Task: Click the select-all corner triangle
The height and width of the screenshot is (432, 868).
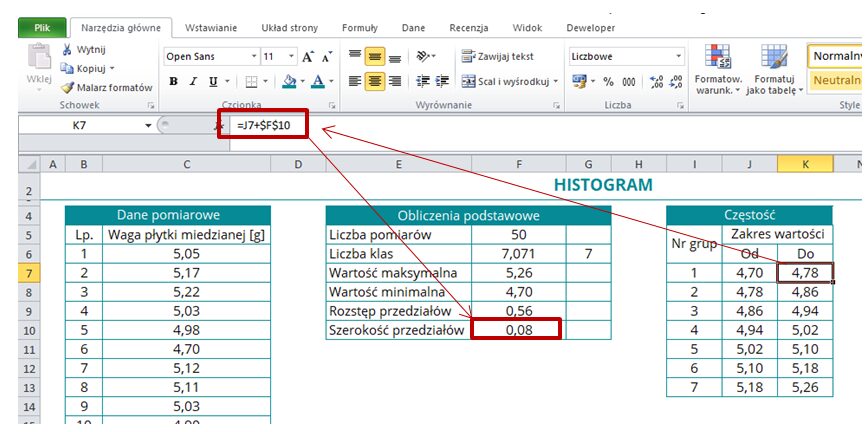Action: [x=32, y=164]
